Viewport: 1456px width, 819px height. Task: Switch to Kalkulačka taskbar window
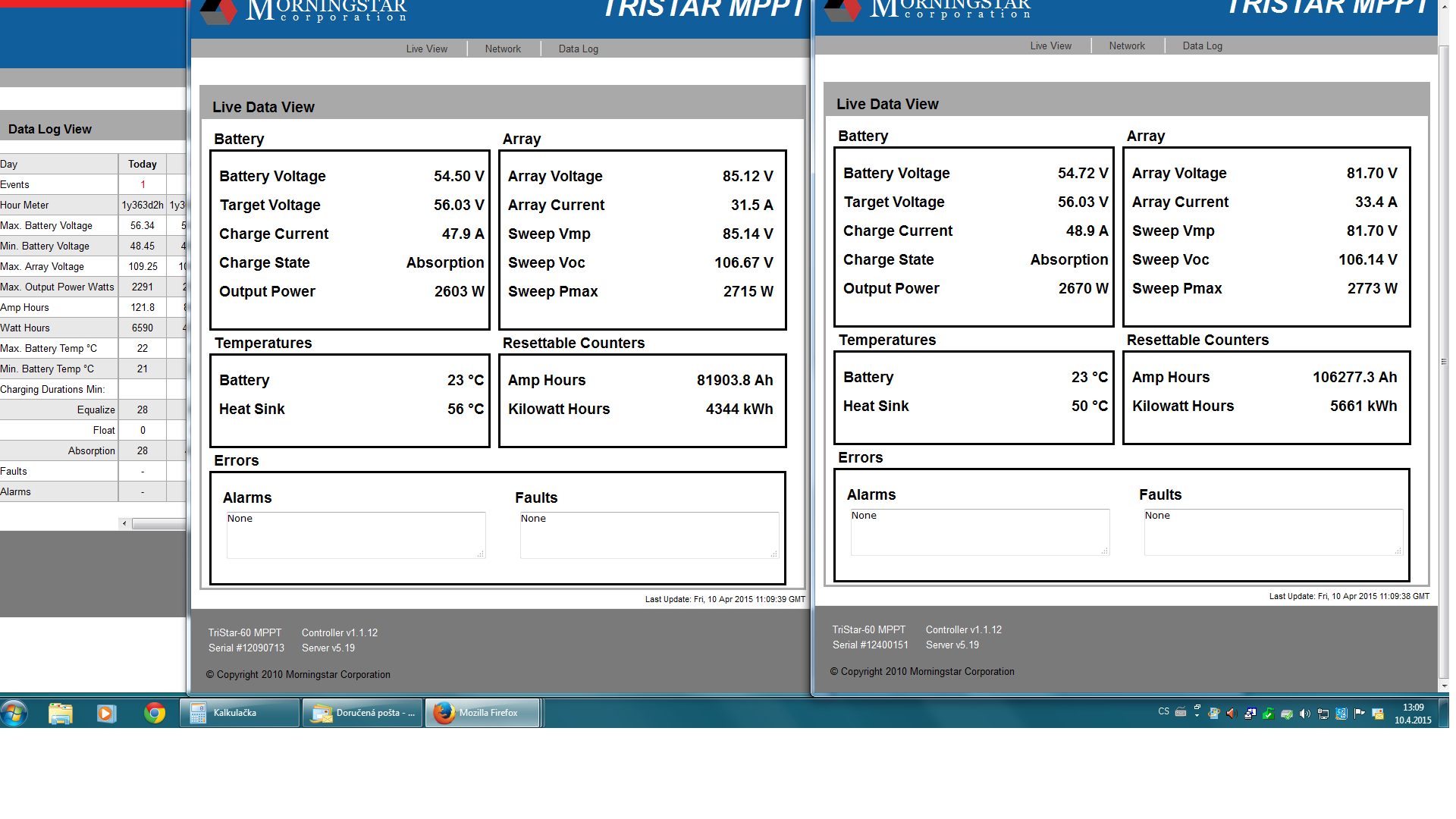click(239, 713)
